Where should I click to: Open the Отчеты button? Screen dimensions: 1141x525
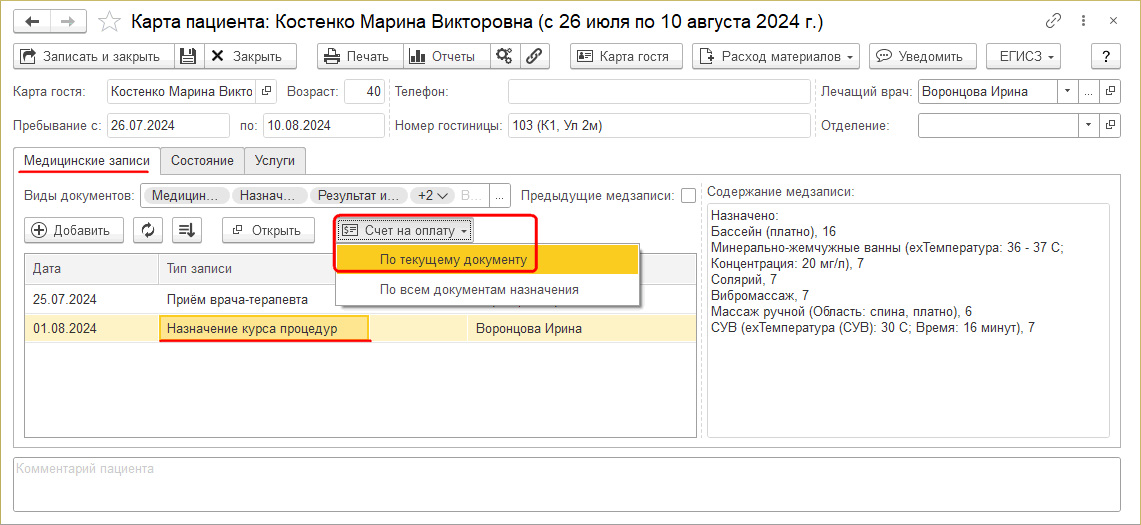(x=446, y=56)
